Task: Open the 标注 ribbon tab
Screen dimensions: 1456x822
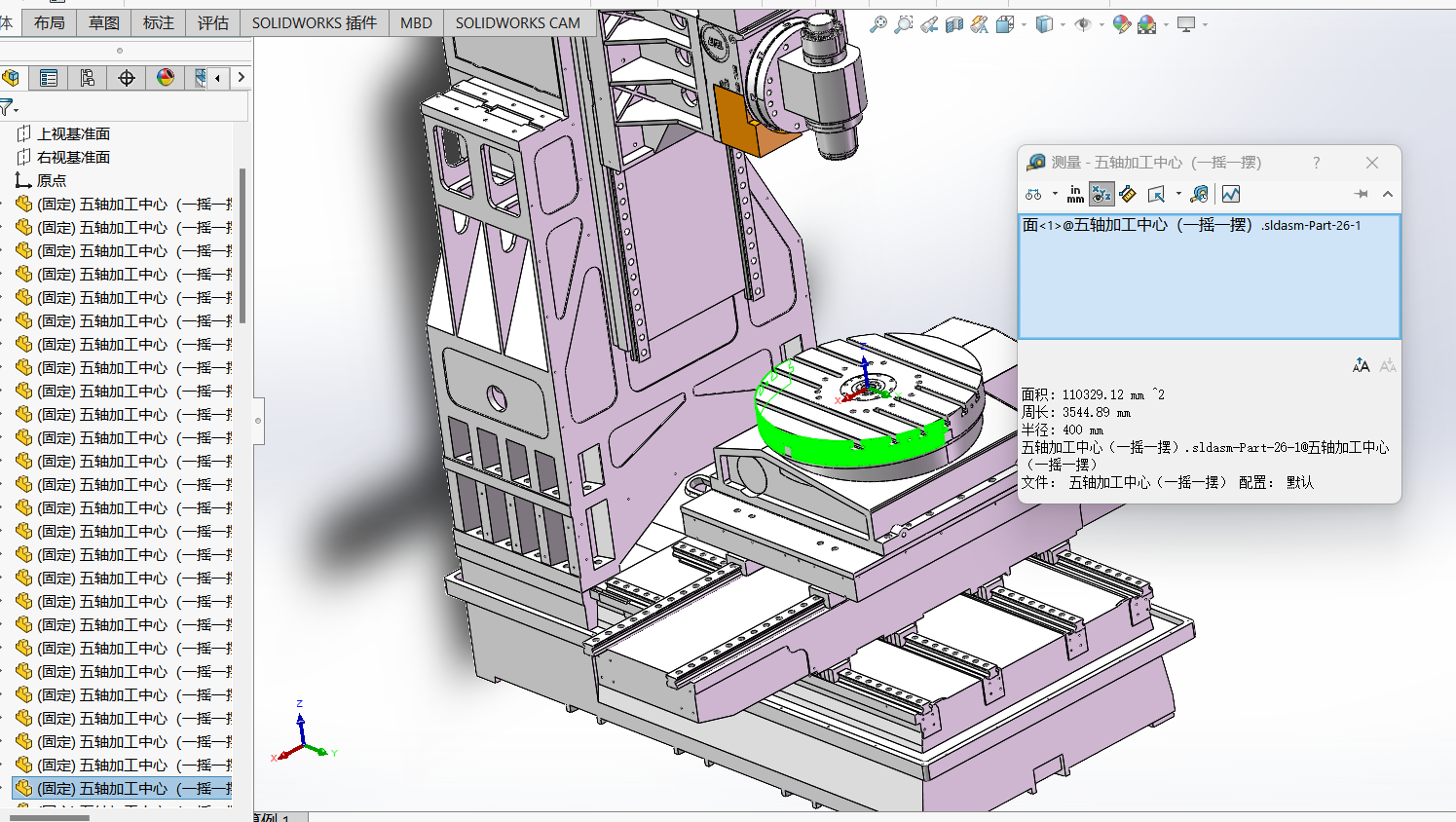Action: coord(159,22)
